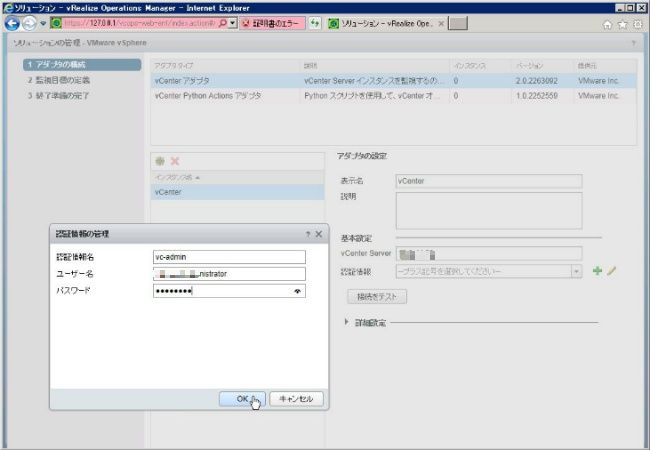The height and width of the screenshot is (450, 650).
Task: Click the certificate error badge
Action: (x=273, y=24)
